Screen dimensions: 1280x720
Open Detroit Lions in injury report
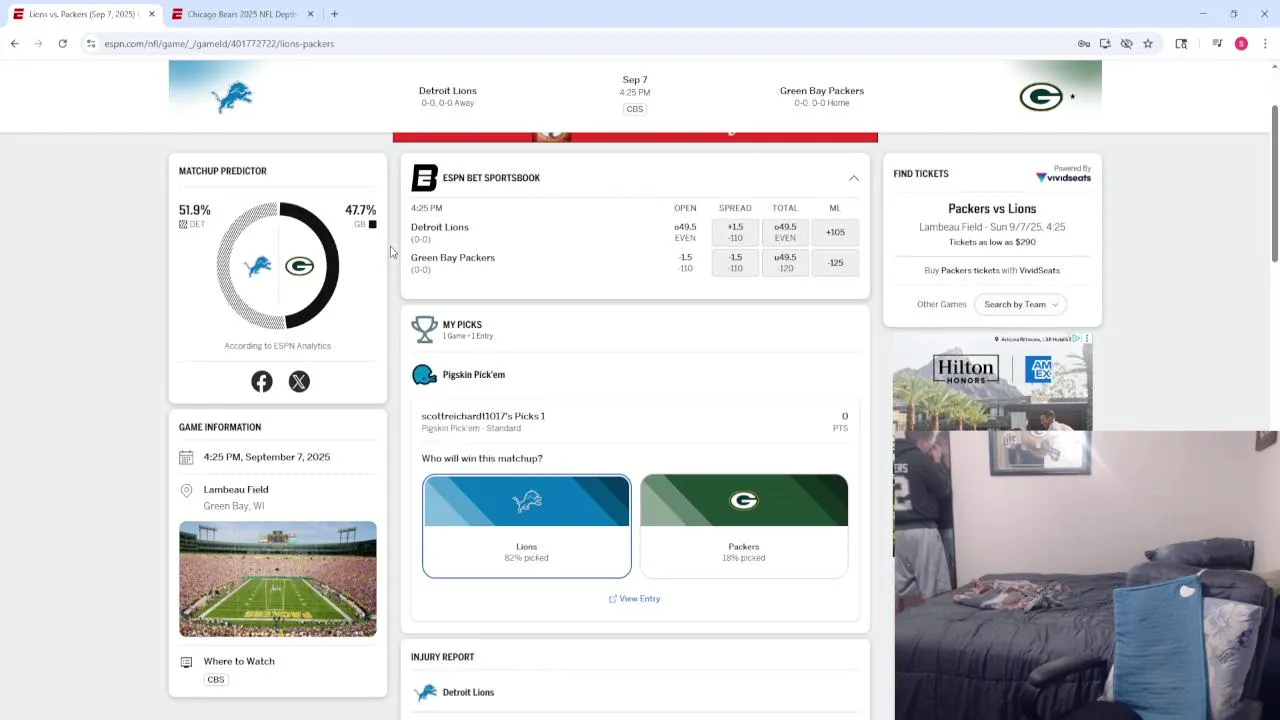pos(468,692)
